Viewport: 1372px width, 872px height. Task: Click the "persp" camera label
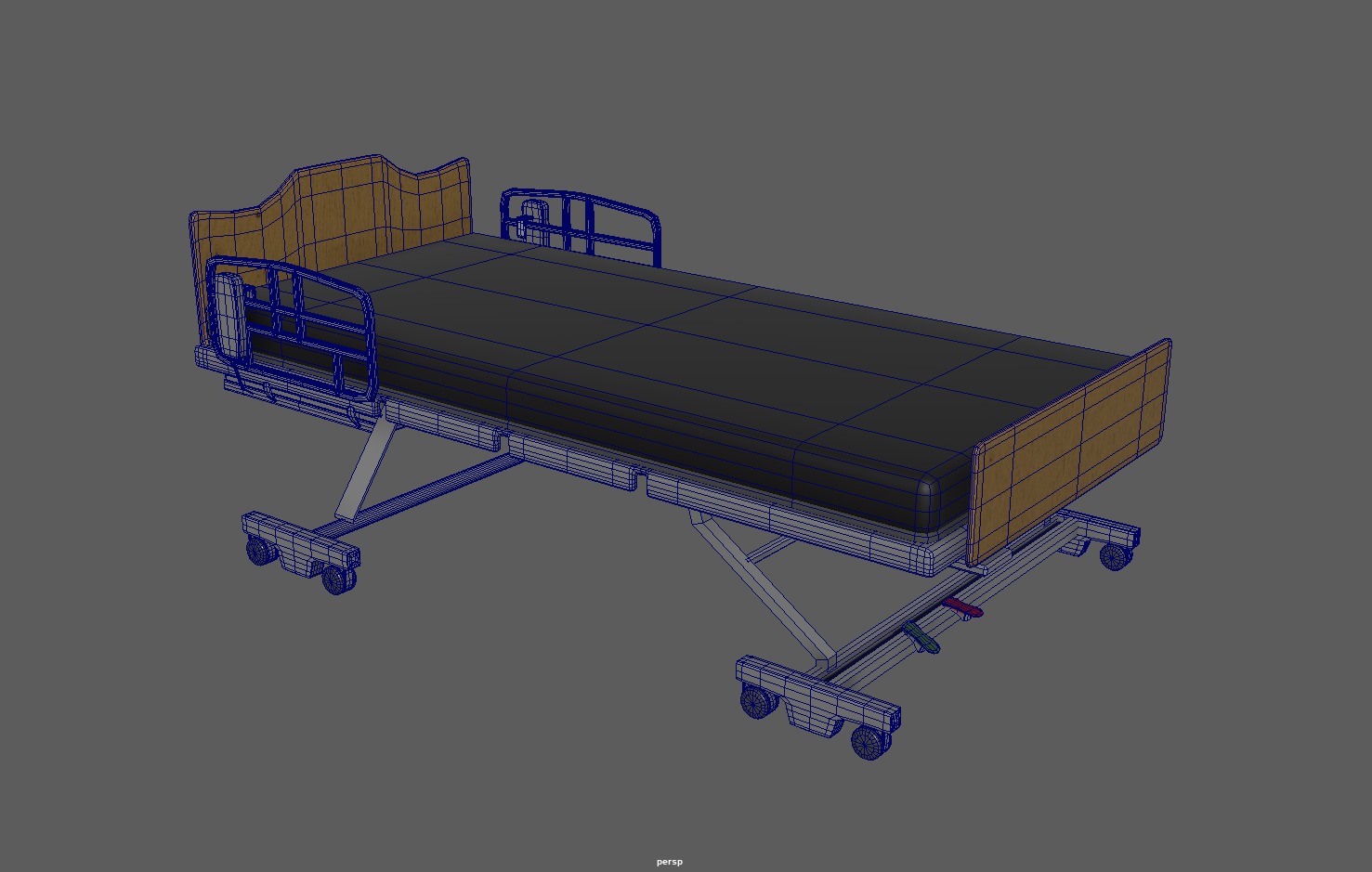(x=669, y=862)
